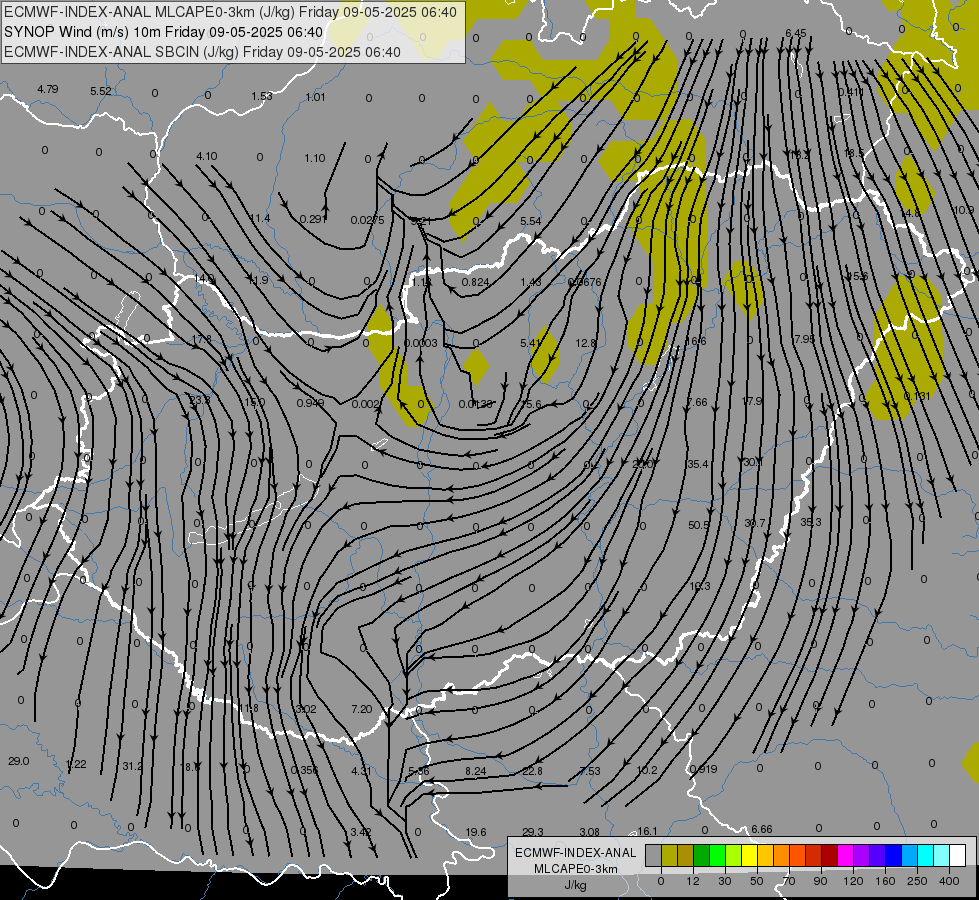Image resolution: width=979 pixels, height=900 pixels.
Task: Click map value 3.42
Action: [361, 832]
